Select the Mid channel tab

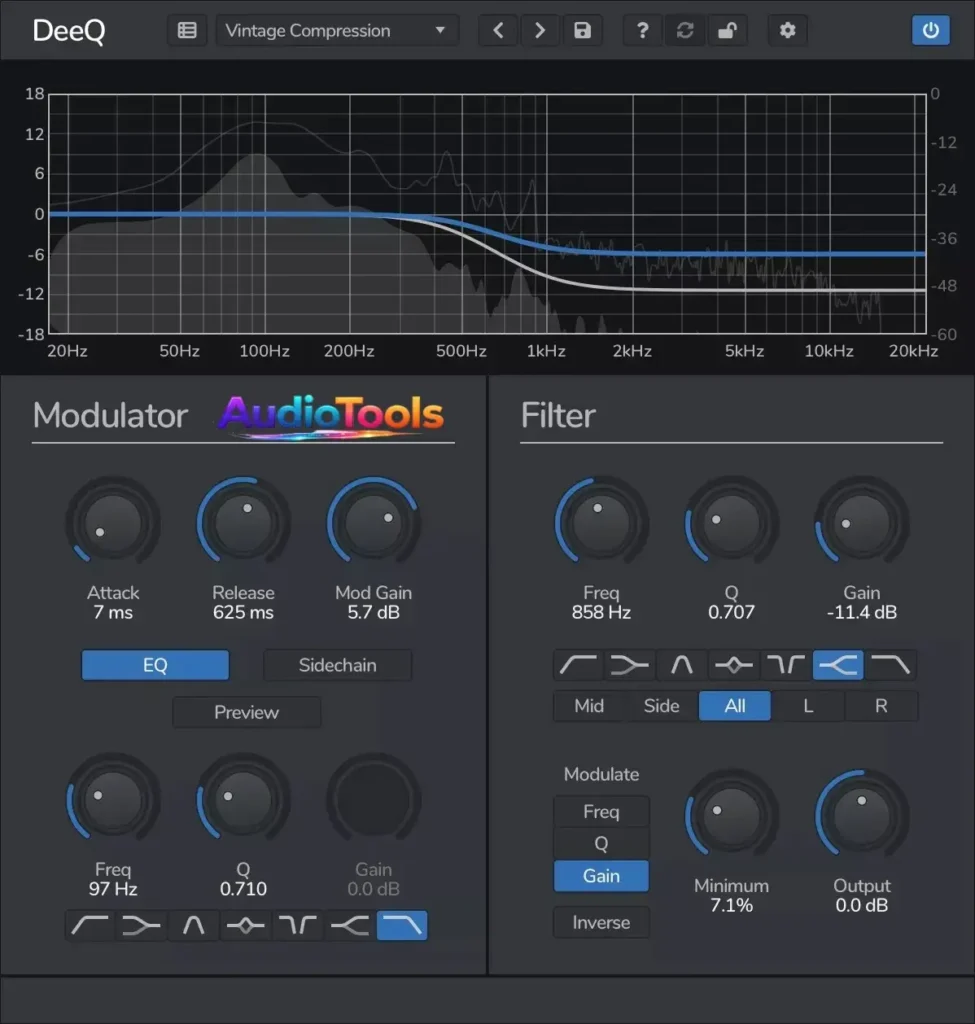[589, 706]
